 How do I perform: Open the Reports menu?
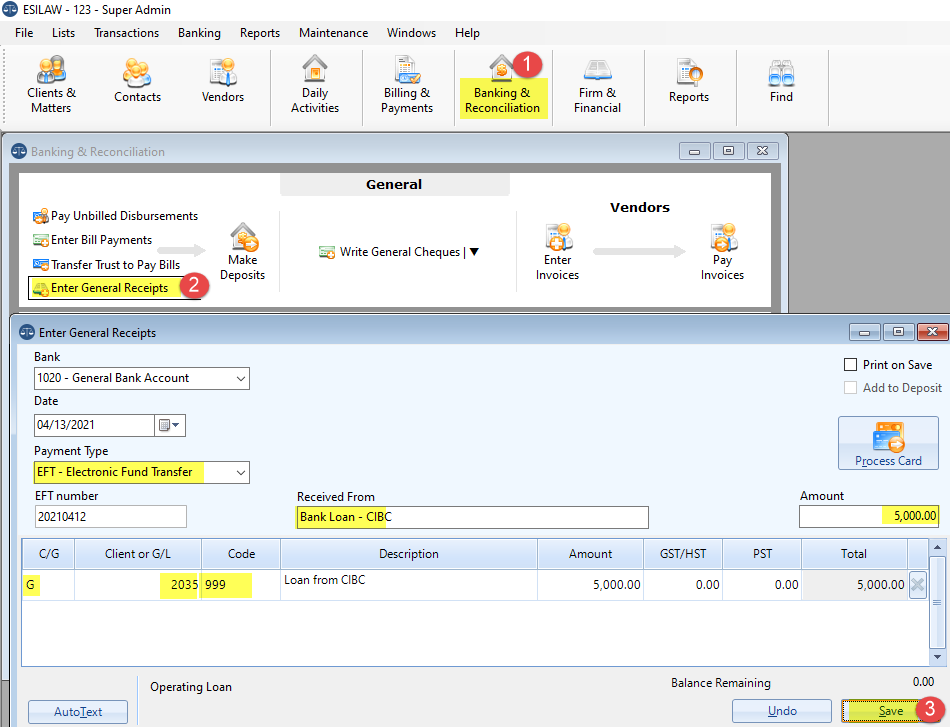coord(260,33)
